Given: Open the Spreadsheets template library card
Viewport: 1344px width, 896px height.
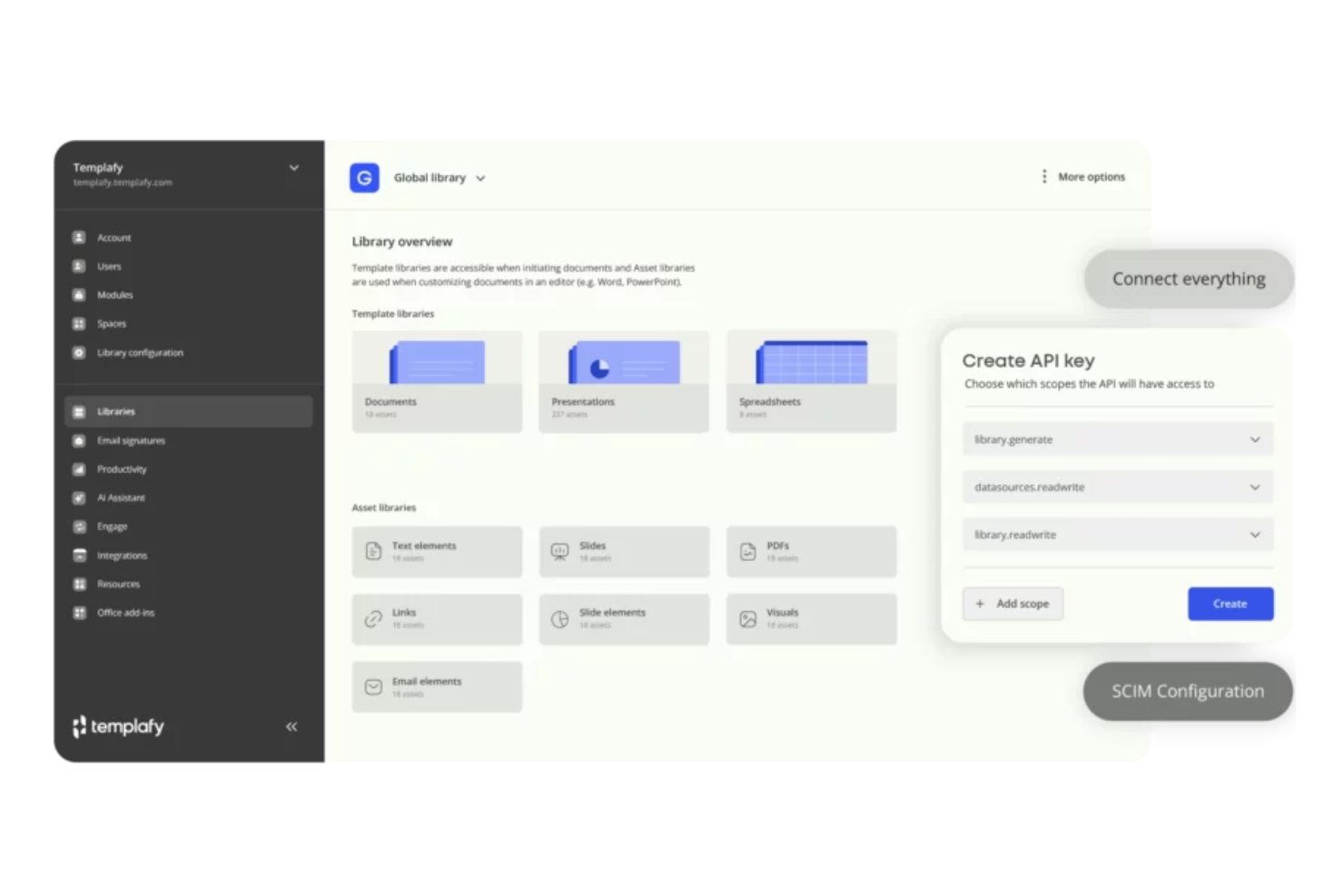Looking at the screenshot, I should (812, 381).
